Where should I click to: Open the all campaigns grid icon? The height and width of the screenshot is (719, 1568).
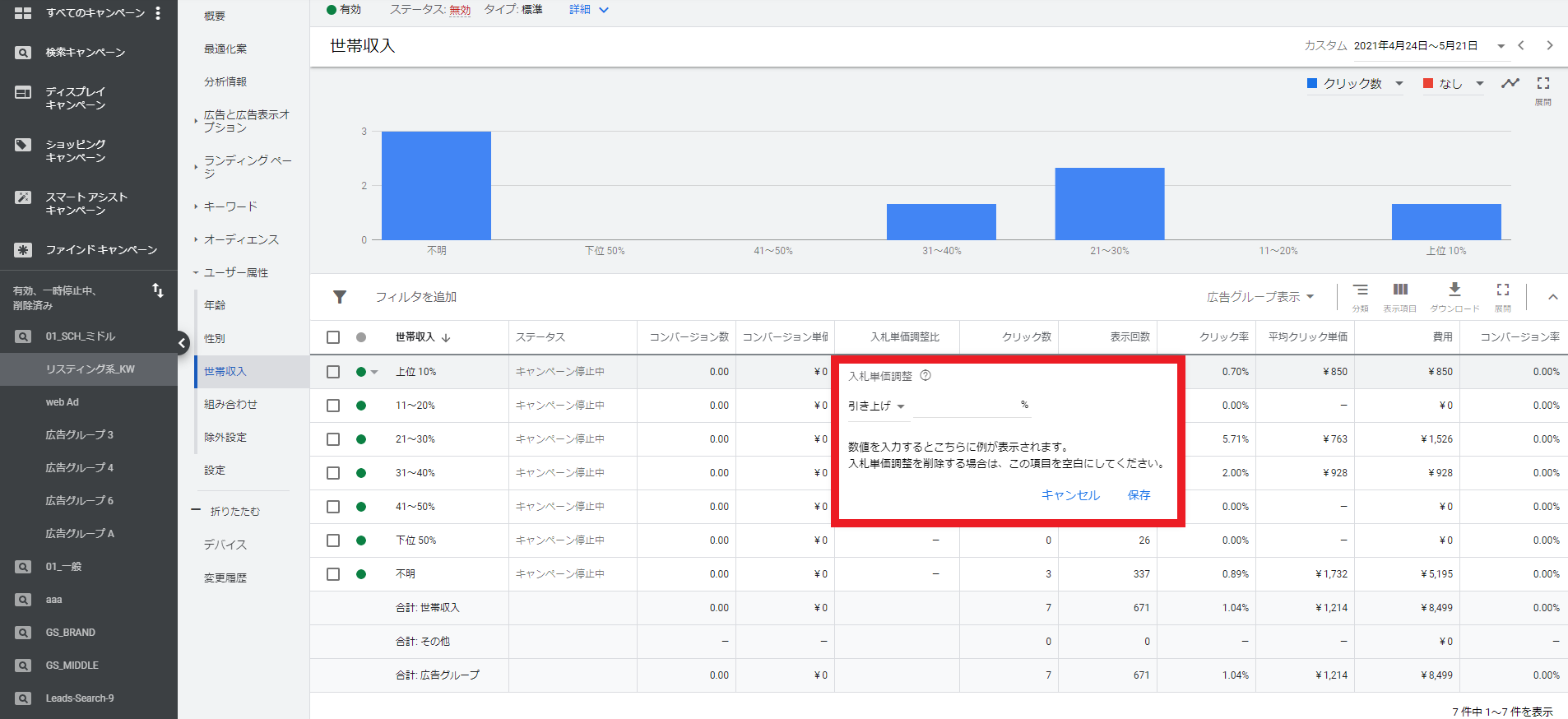point(23,13)
